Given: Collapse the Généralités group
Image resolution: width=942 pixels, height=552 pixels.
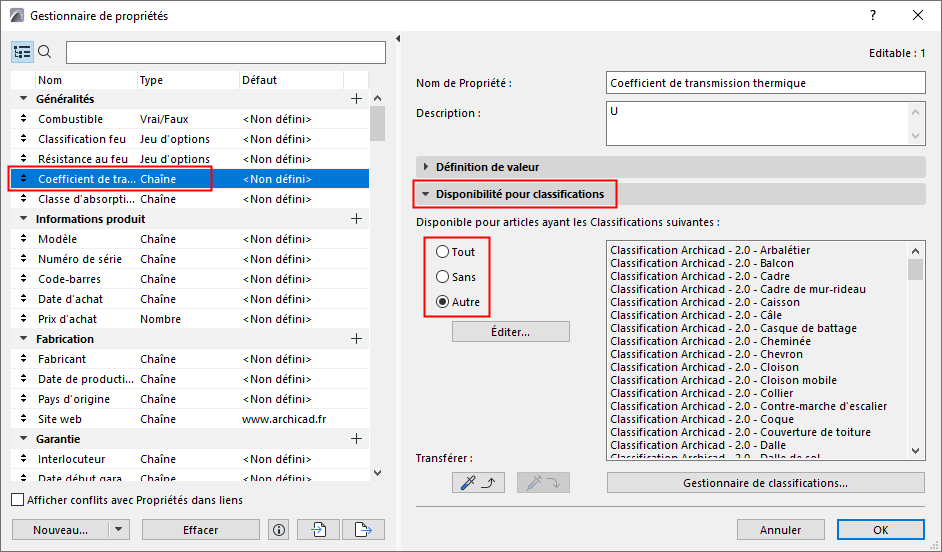Looking at the screenshot, I should coord(24,99).
